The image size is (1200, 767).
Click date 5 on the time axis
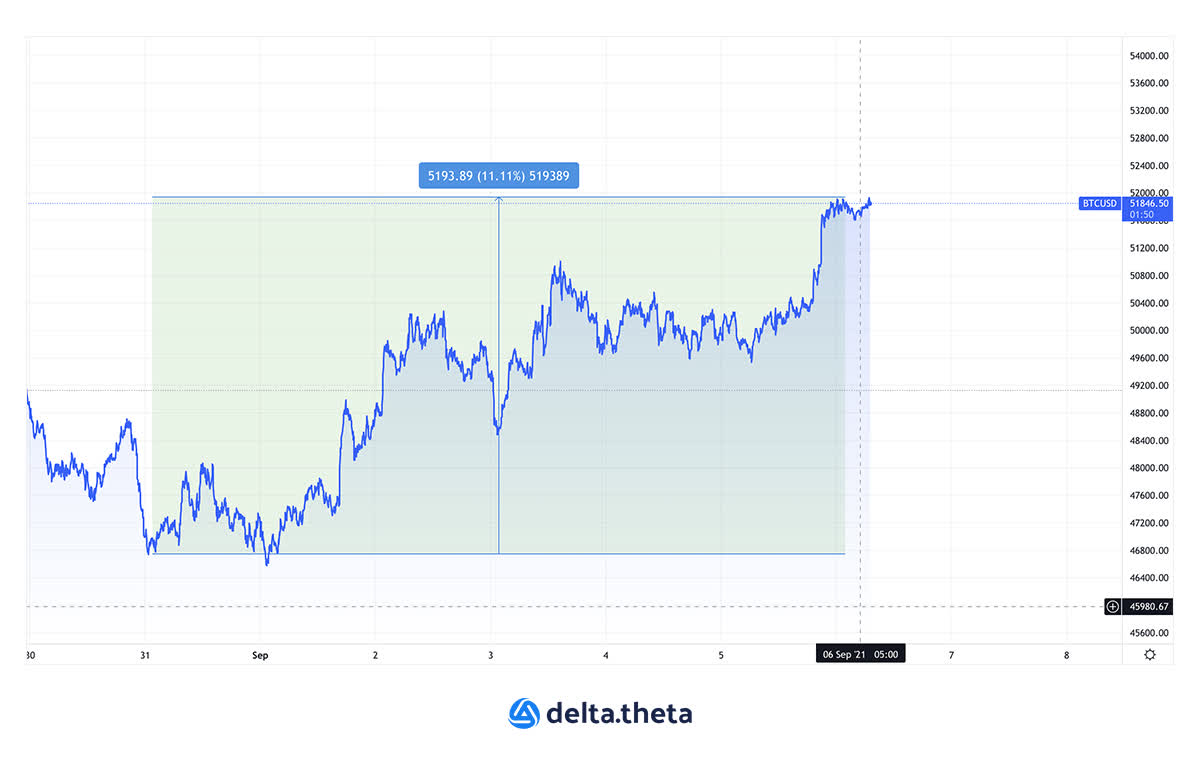pyautogui.click(x=721, y=656)
